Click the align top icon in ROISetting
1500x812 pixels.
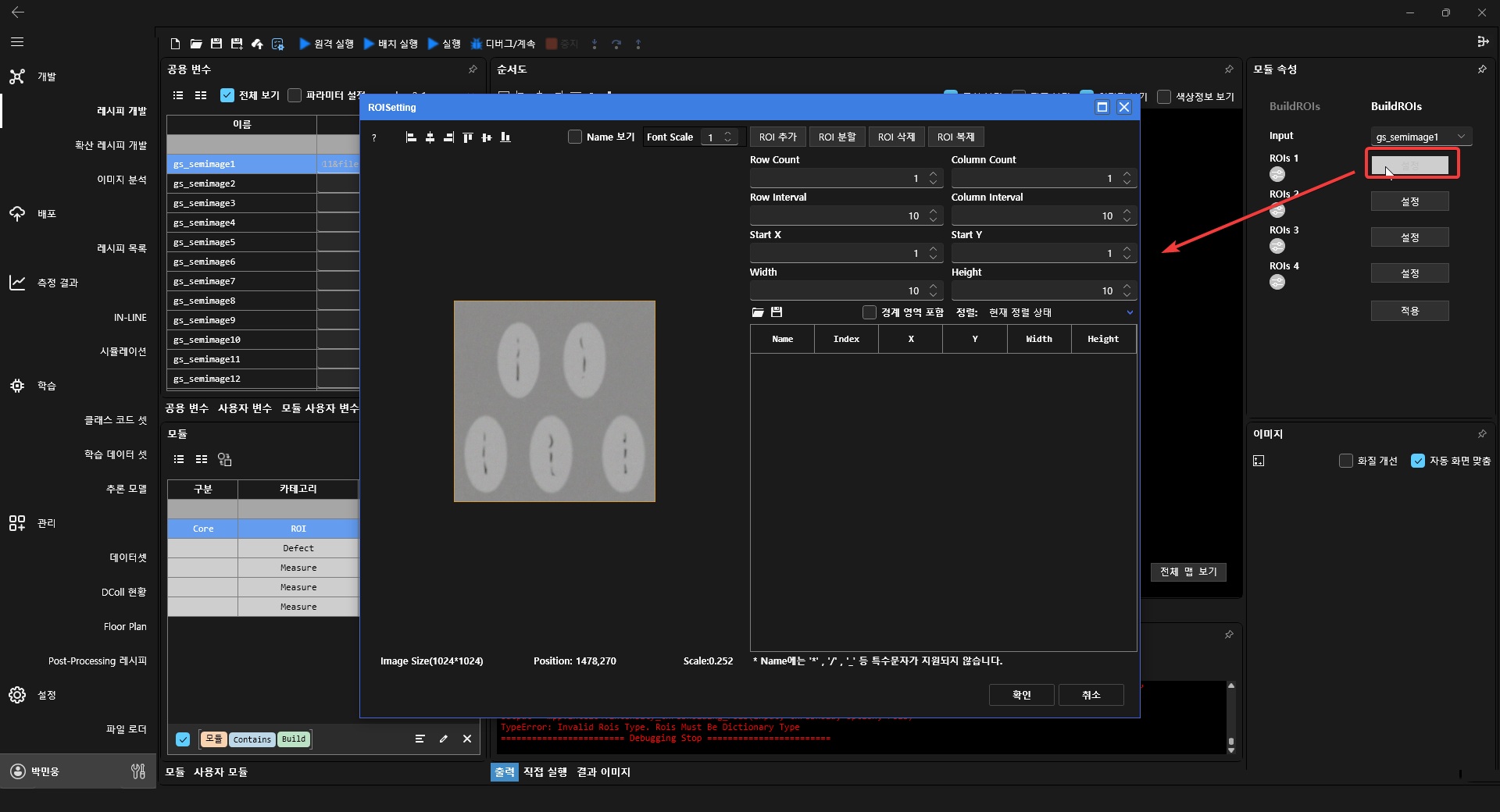467,137
